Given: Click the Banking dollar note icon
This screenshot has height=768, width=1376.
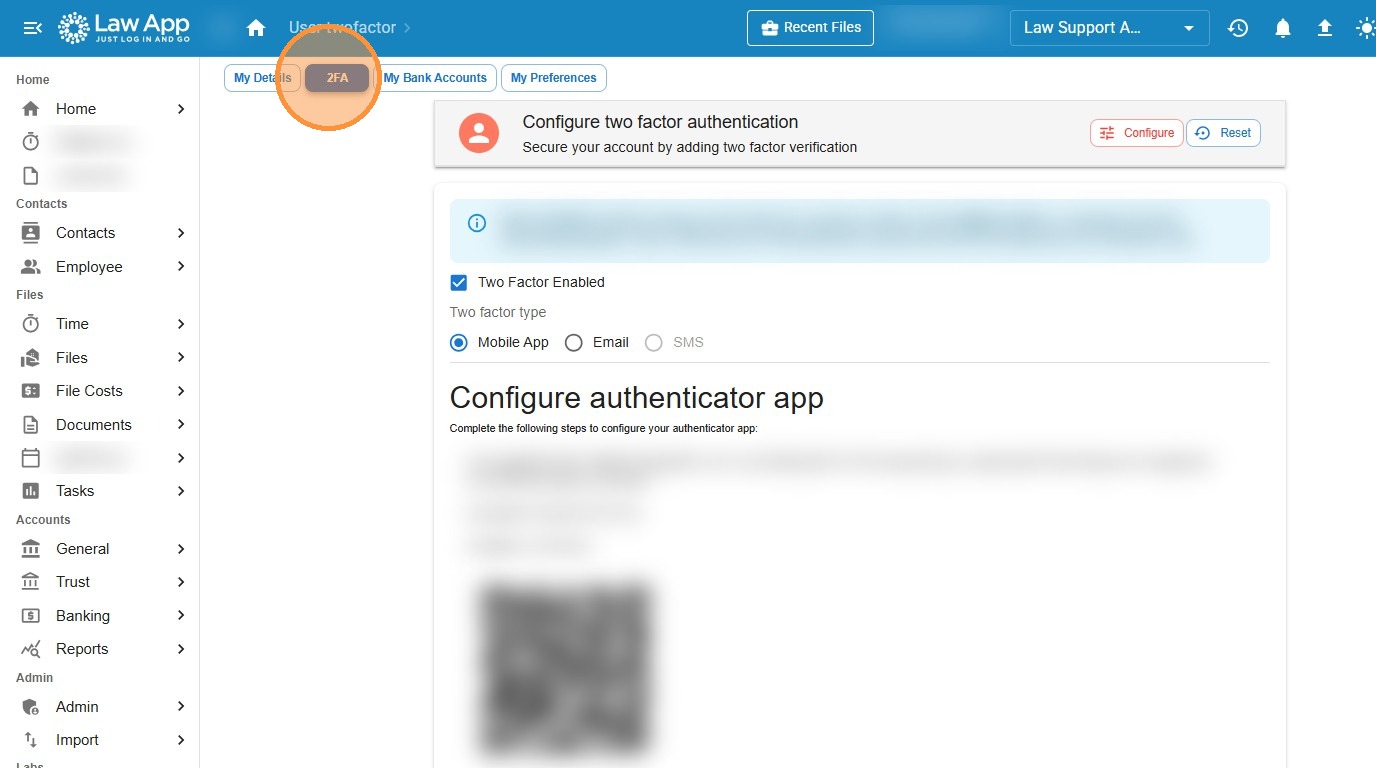Looking at the screenshot, I should pyautogui.click(x=31, y=616).
